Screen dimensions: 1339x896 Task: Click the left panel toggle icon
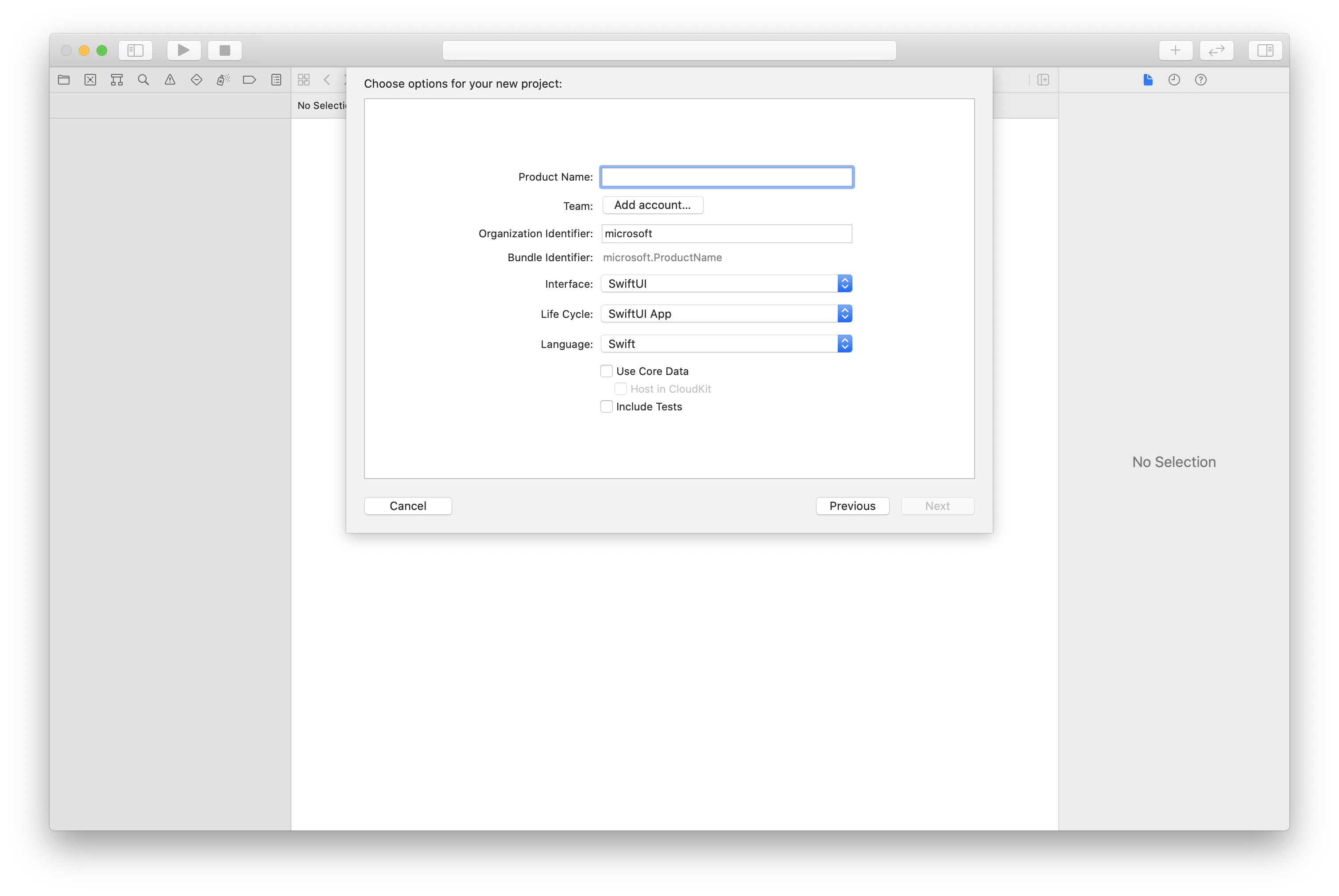click(x=135, y=50)
